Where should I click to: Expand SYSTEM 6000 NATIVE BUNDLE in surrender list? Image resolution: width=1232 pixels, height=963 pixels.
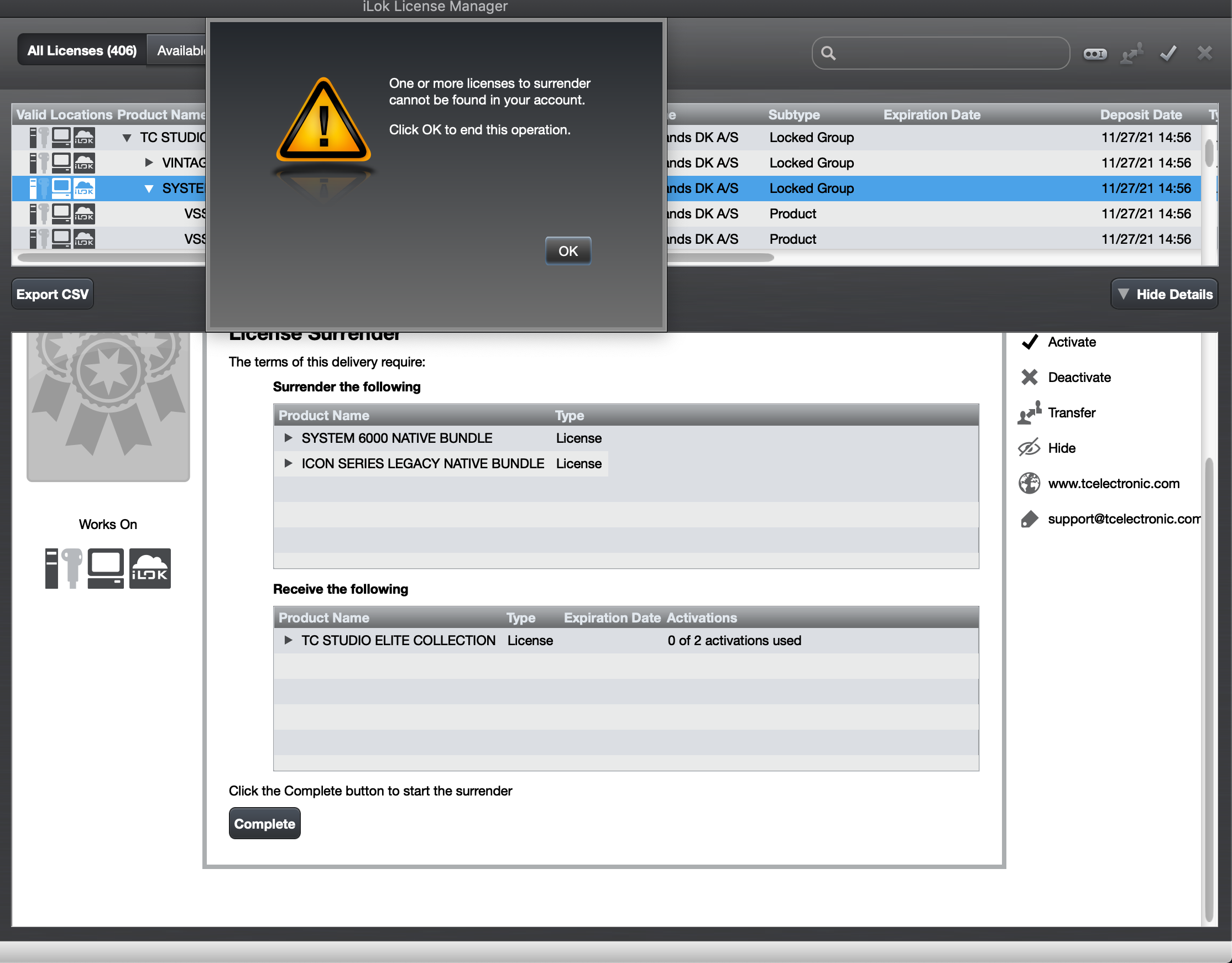click(x=288, y=437)
